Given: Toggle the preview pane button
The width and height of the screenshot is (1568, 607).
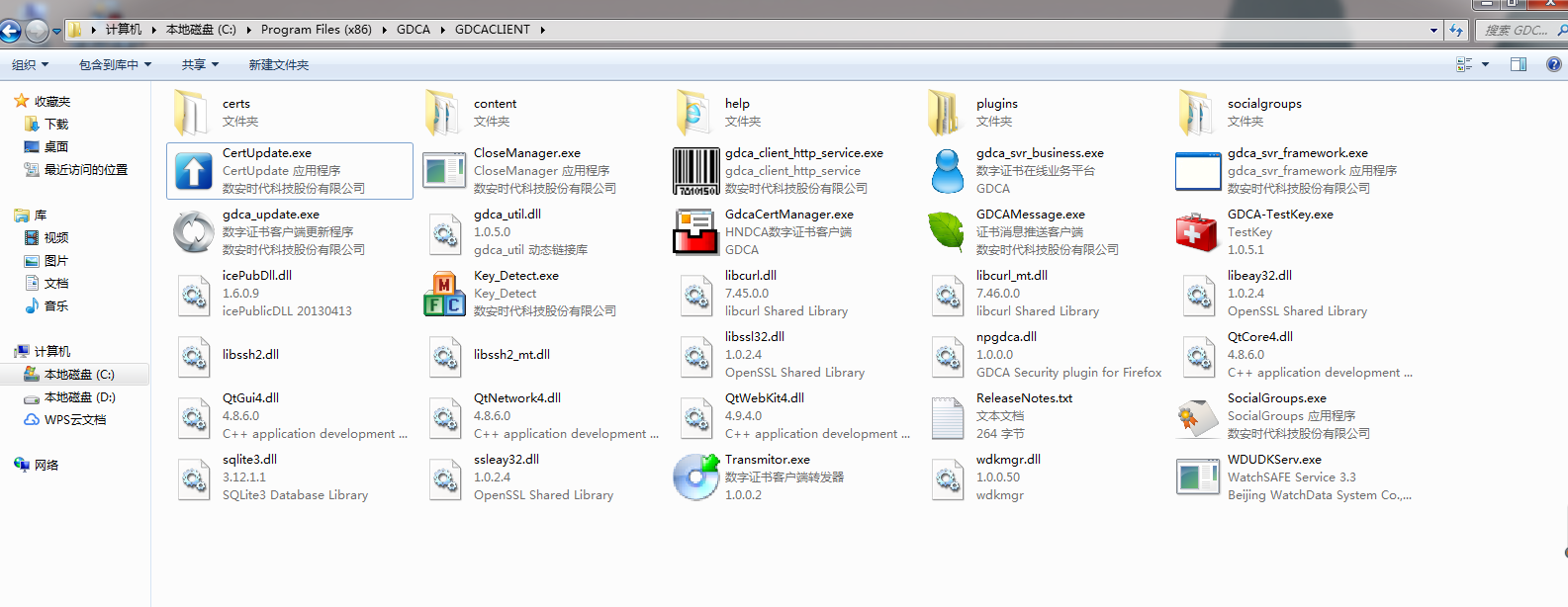Looking at the screenshot, I should coord(1519,64).
